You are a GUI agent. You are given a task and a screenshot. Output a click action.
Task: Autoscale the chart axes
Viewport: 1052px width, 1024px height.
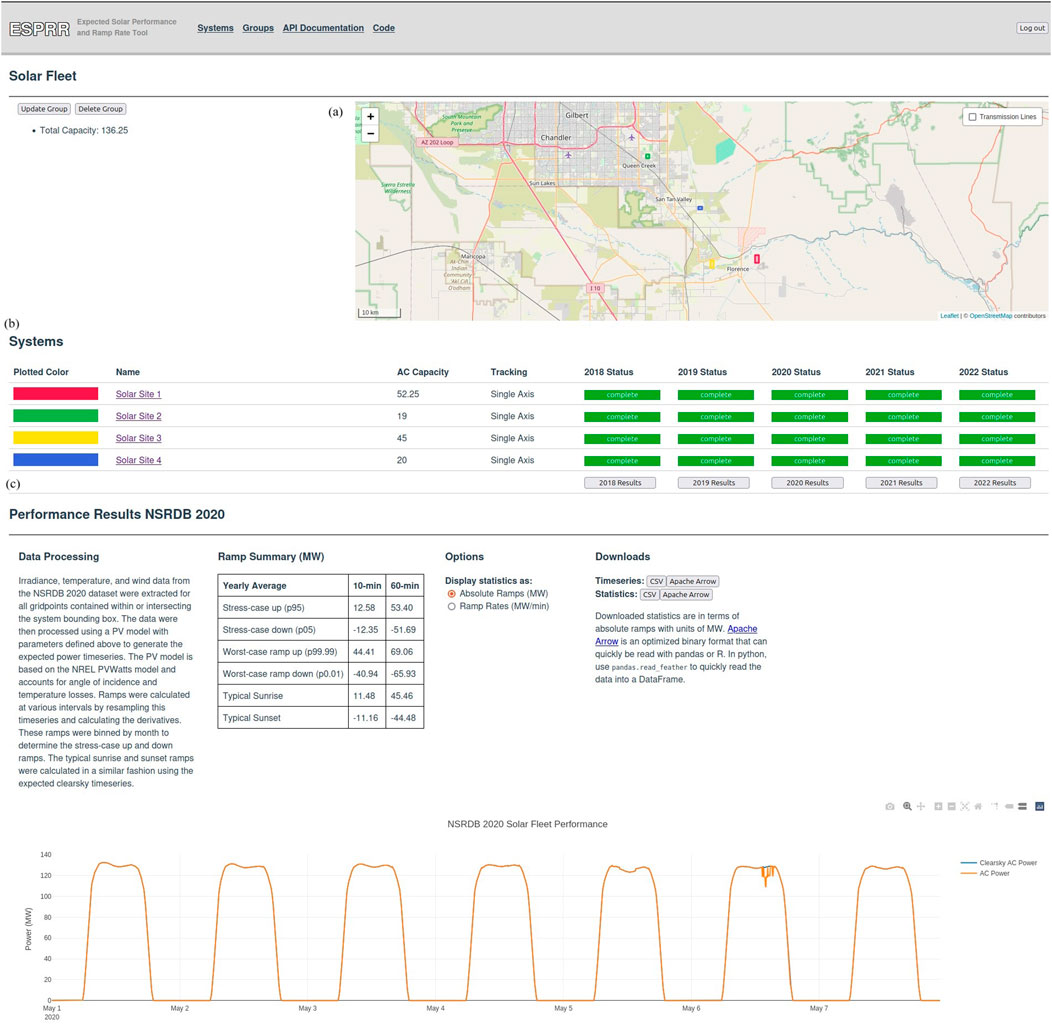(x=965, y=807)
